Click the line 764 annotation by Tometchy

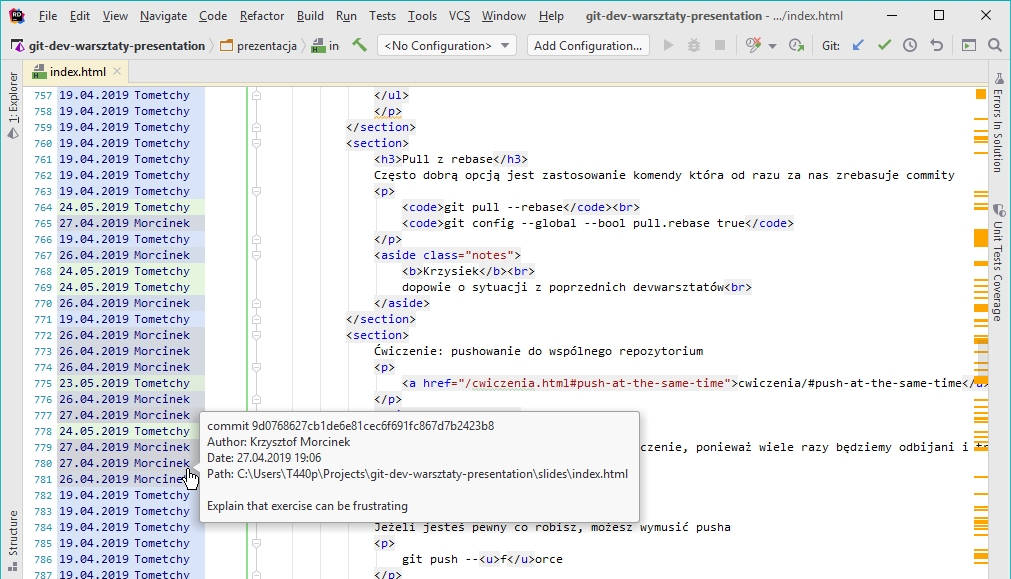tap(124, 207)
